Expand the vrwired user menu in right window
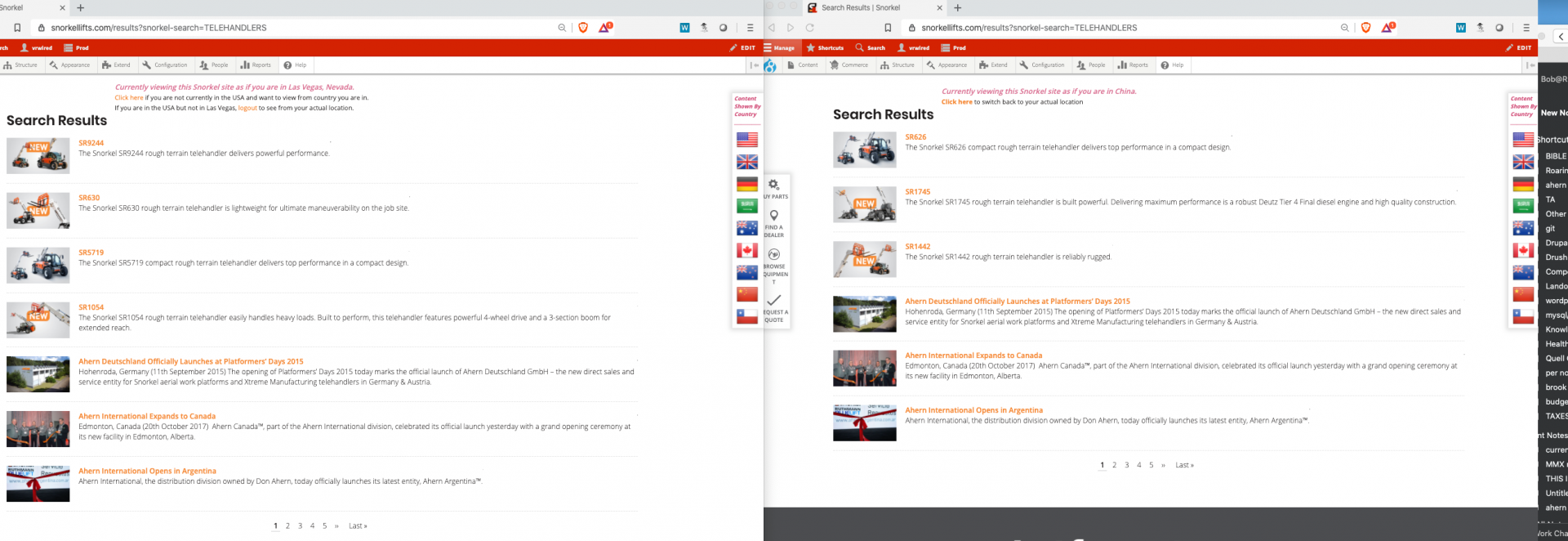Screen dimensions: 1568x541 [914, 48]
